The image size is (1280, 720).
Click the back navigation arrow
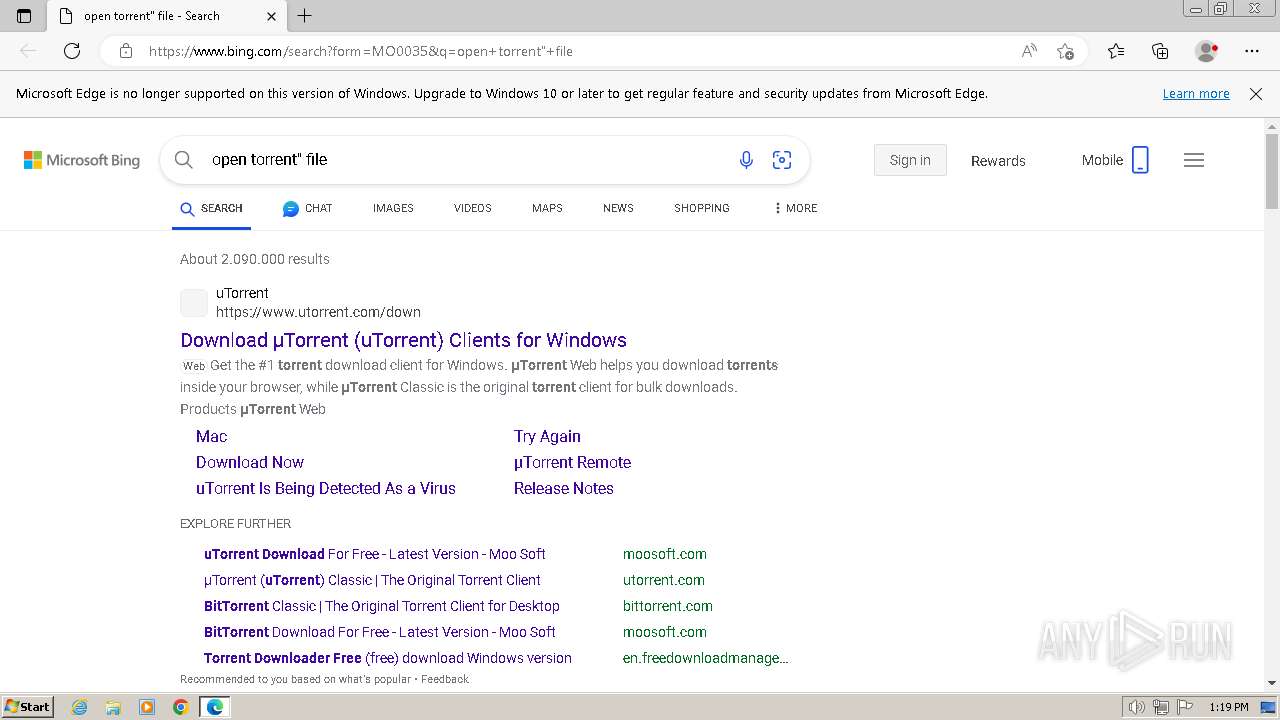click(x=28, y=51)
